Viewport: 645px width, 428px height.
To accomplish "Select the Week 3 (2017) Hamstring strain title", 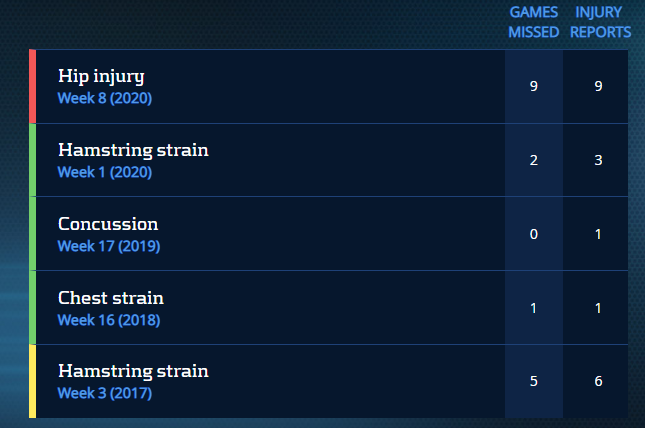I will point(133,371).
